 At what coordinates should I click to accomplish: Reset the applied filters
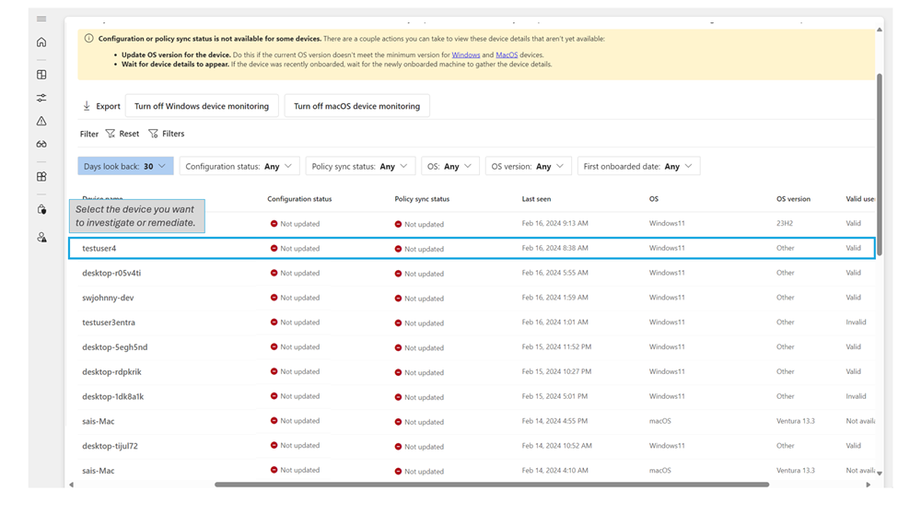click(x=123, y=133)
